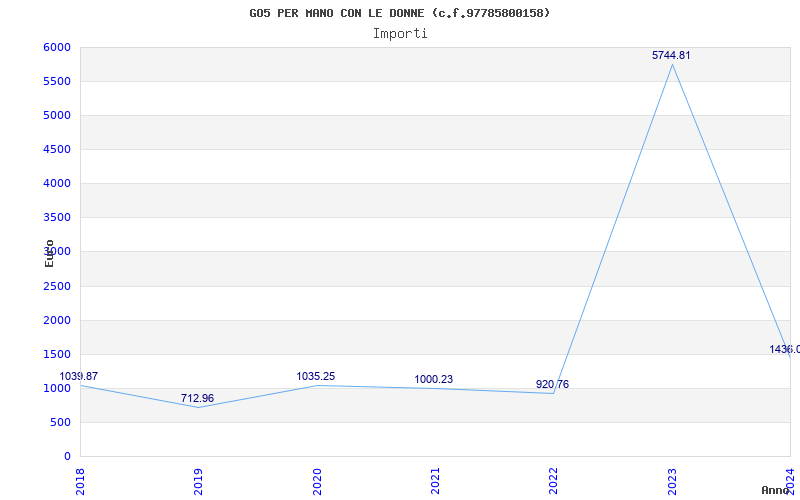Click the 2018 x-axis label

pyautogui.click(x=80, y=482)
